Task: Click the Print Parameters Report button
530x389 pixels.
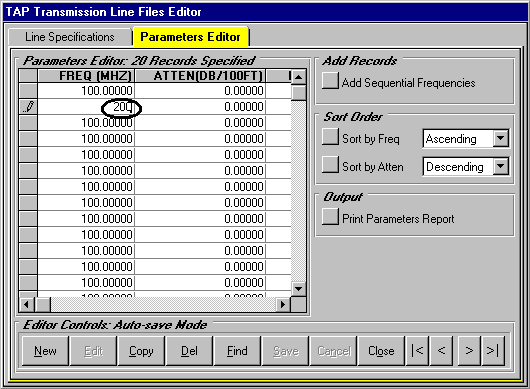Action: click(330, 217)
